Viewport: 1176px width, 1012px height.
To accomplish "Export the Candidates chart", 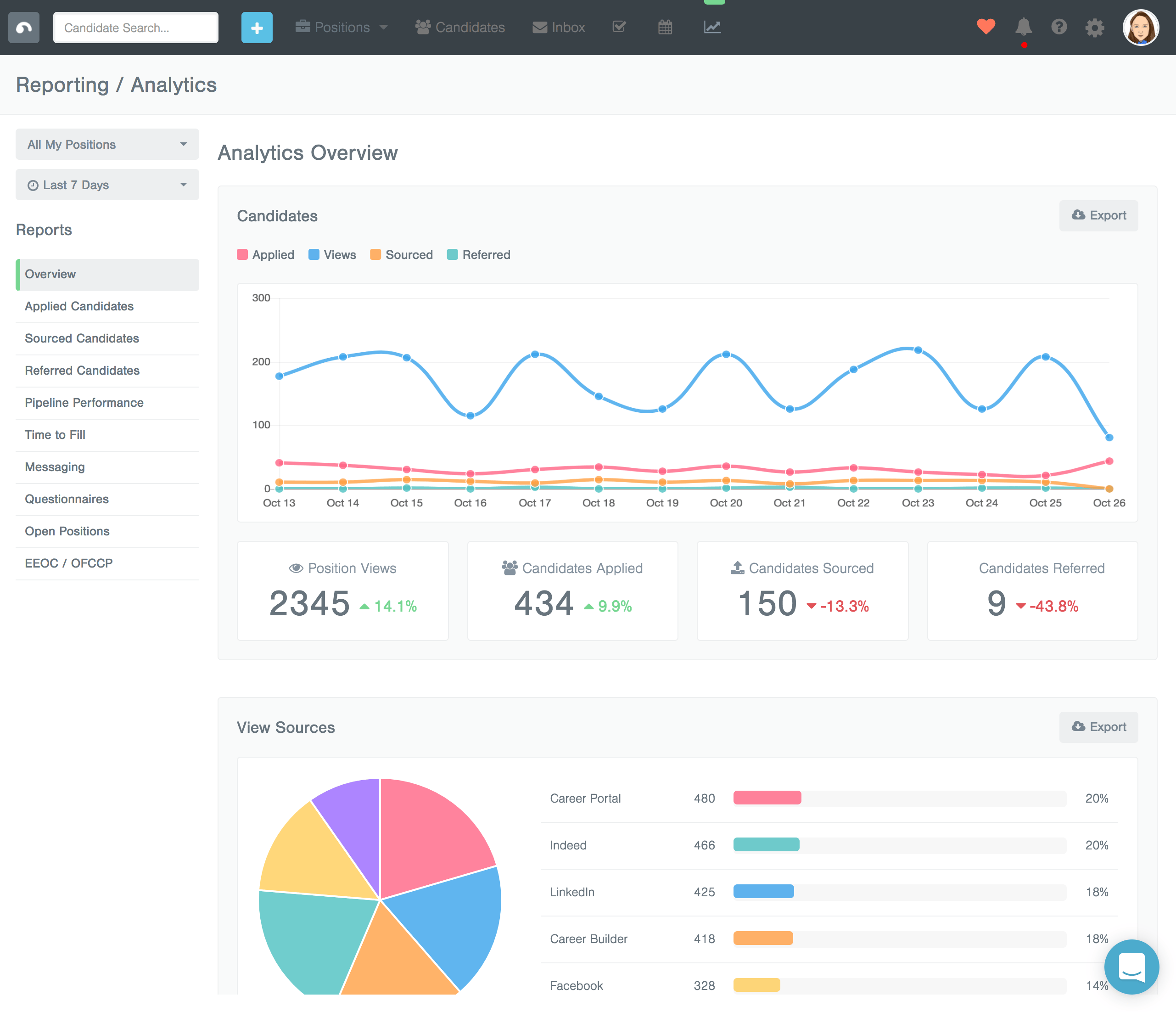I will coord(1098,215).
